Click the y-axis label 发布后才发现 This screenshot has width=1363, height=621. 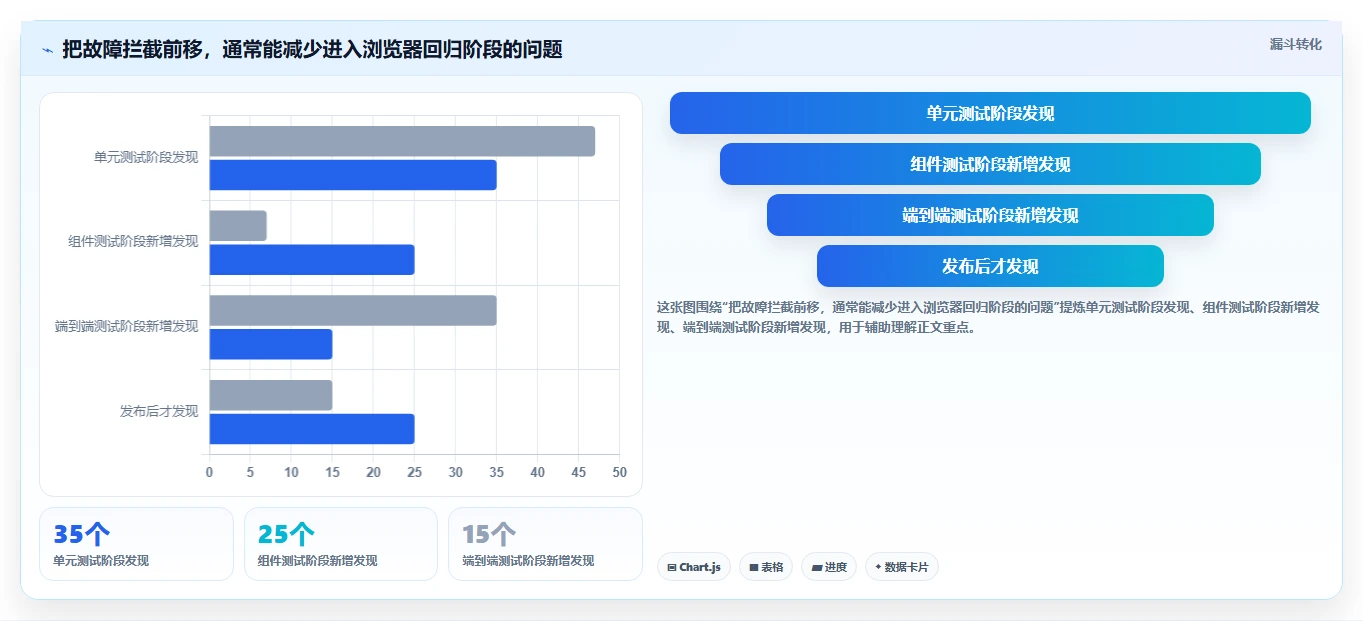click(159, 411)
